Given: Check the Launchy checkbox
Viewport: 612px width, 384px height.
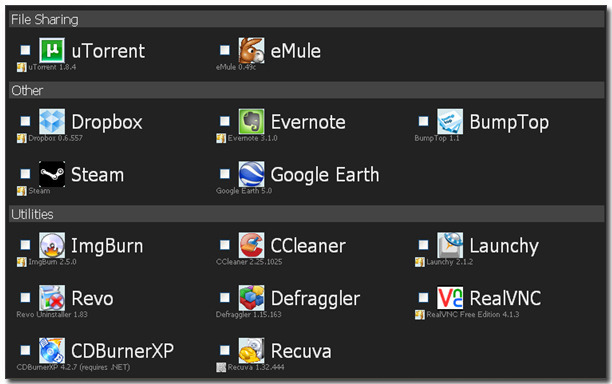Looking at the screenshot, I should [x=423, y=245].
